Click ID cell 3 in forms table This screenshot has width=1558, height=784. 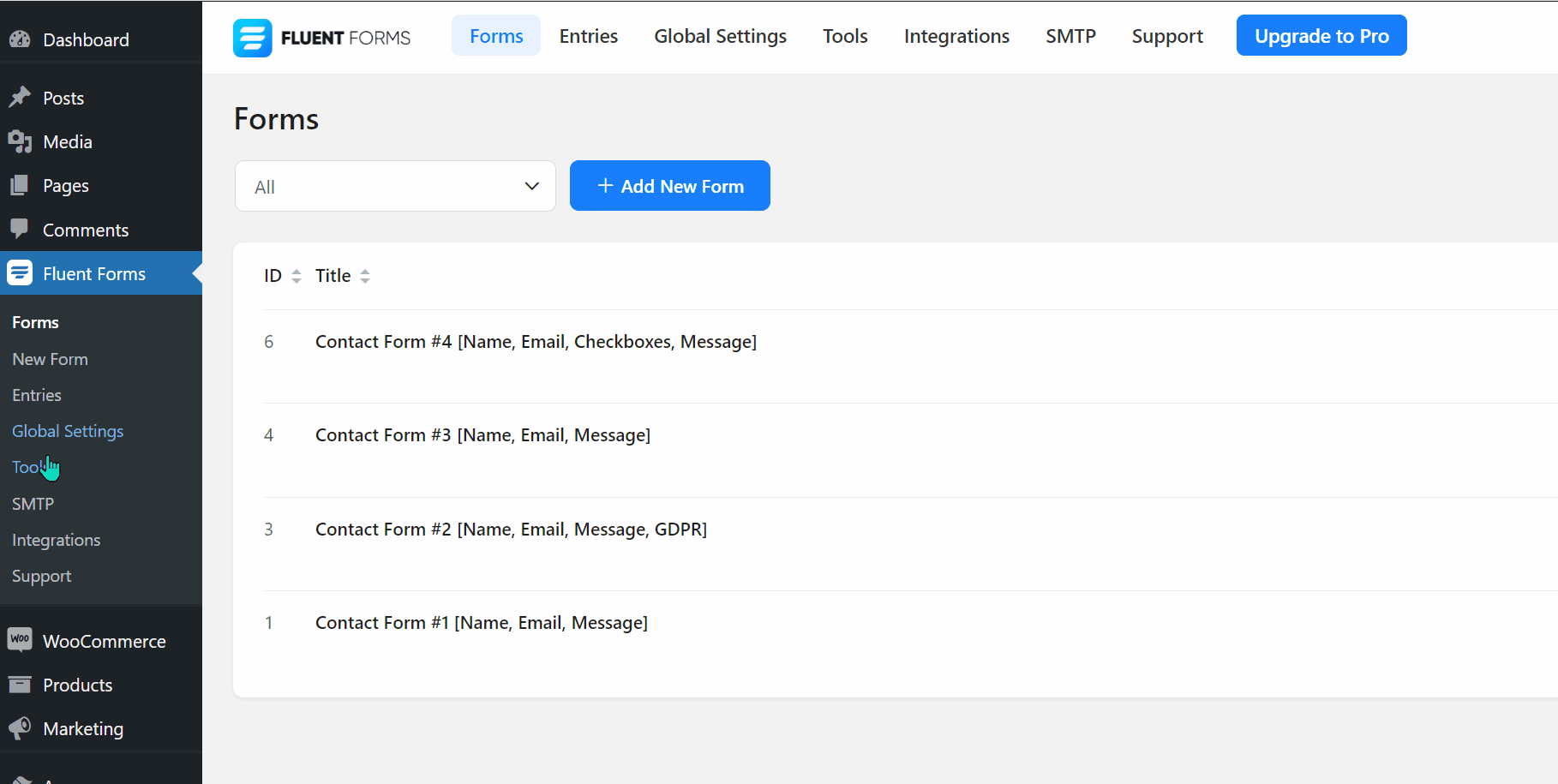[268, 529]
